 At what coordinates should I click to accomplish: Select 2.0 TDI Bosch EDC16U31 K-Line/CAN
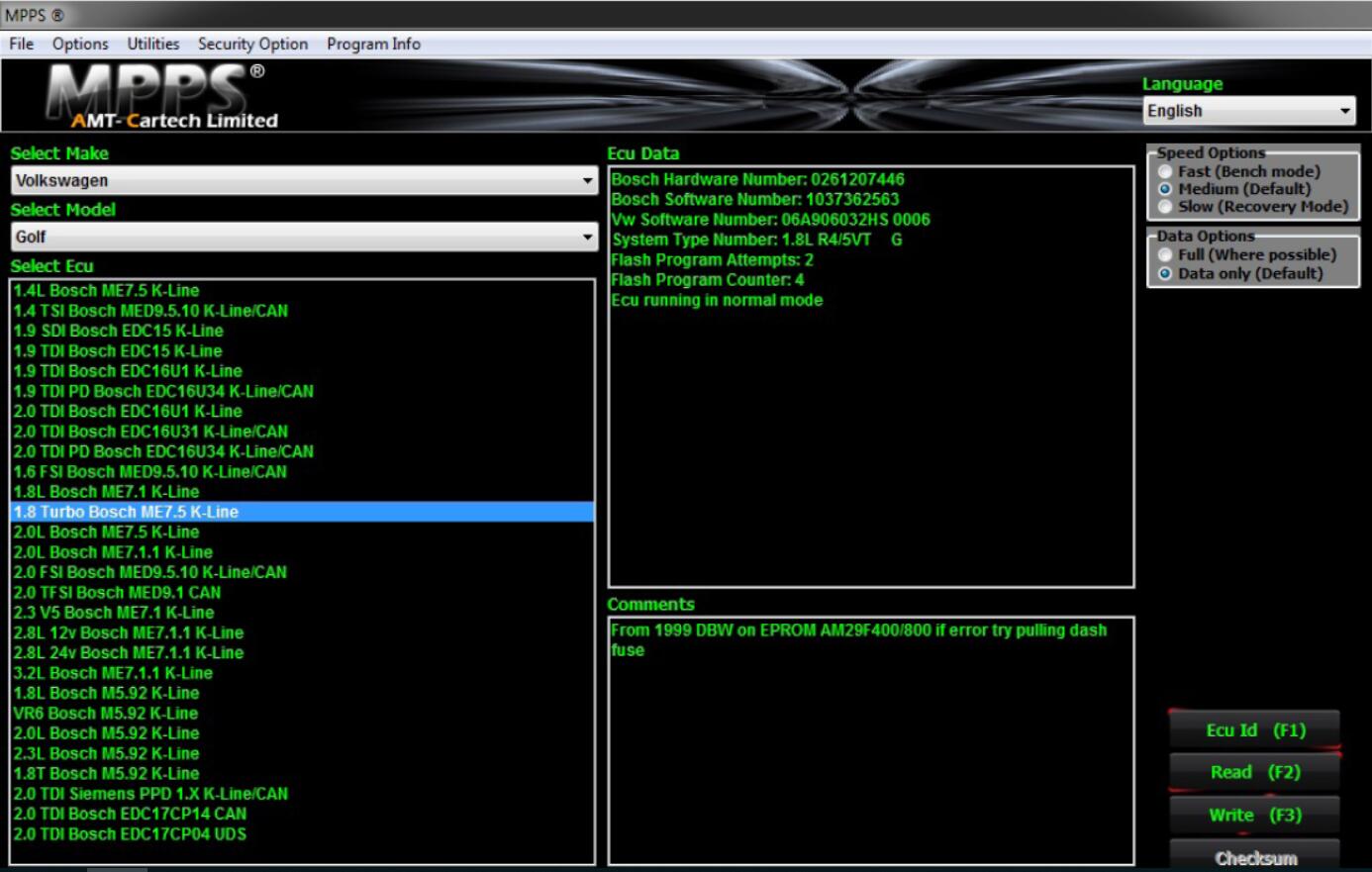[303, 432]
